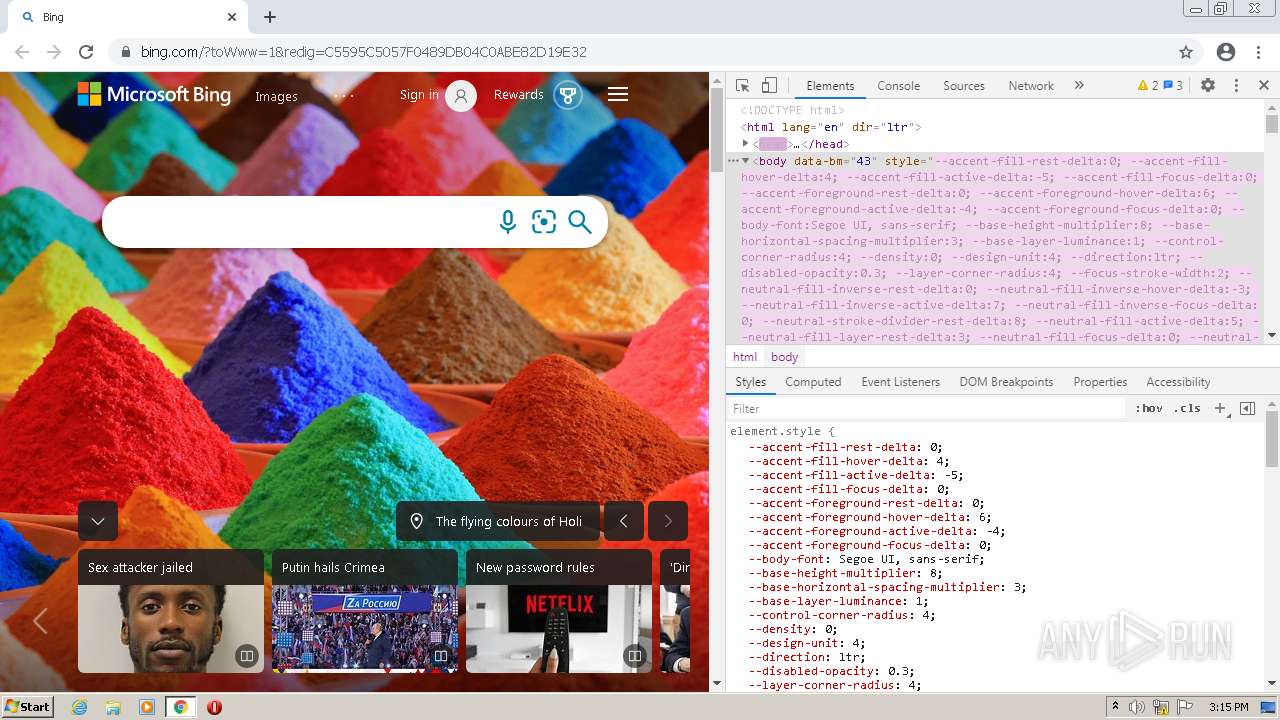Add a new style rule plus icon
Viewport: 1280px width, 720px height.
pyautogui.click(x=1219, y=408)
